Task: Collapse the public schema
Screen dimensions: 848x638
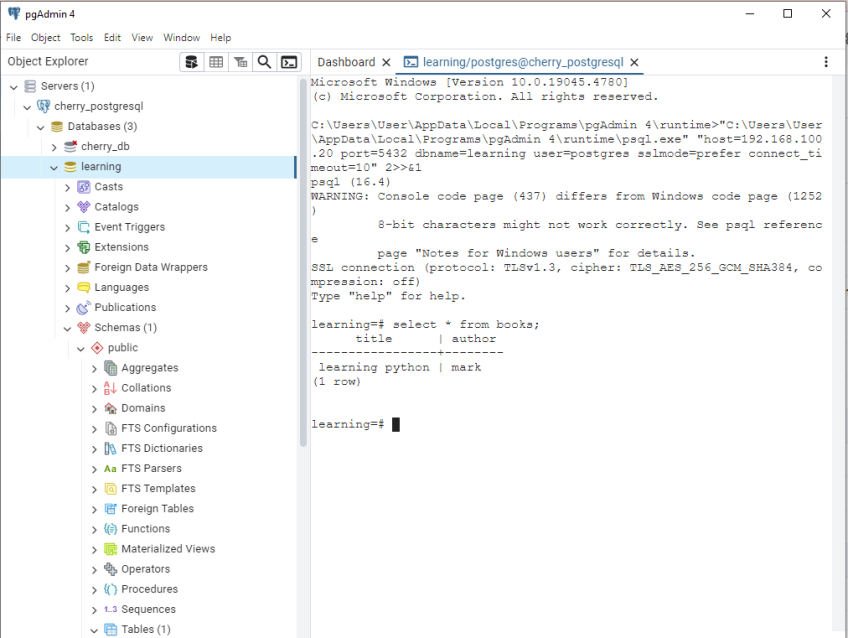Action: 80,347
